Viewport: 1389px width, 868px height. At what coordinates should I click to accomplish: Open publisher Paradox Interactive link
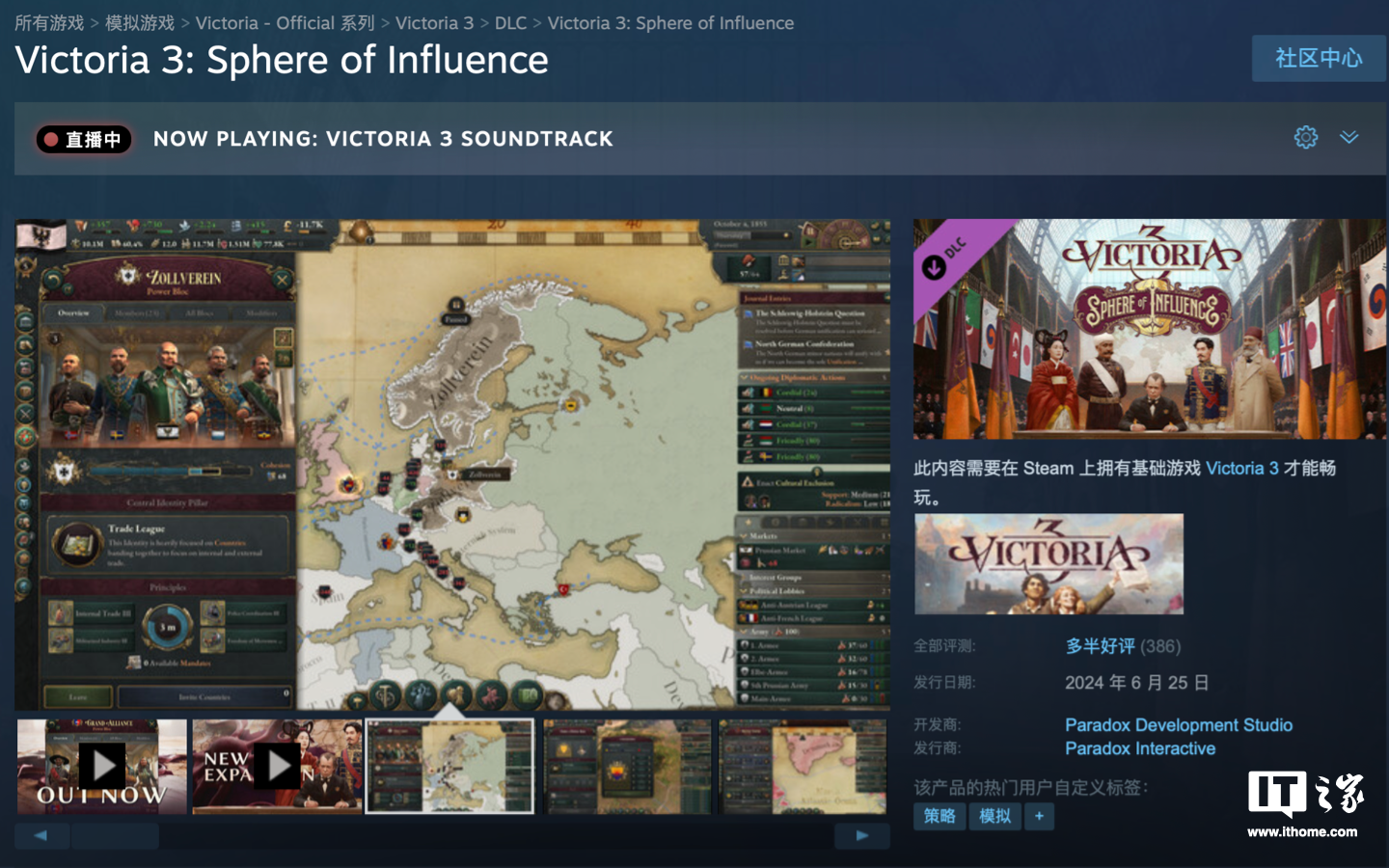(x=1140, y=748)
